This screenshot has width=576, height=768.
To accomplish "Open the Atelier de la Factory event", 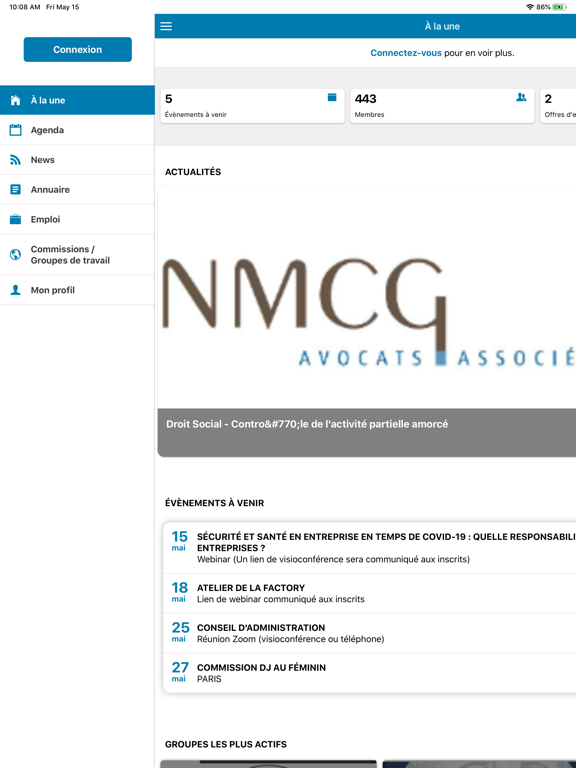I will [x=369, y=594].
